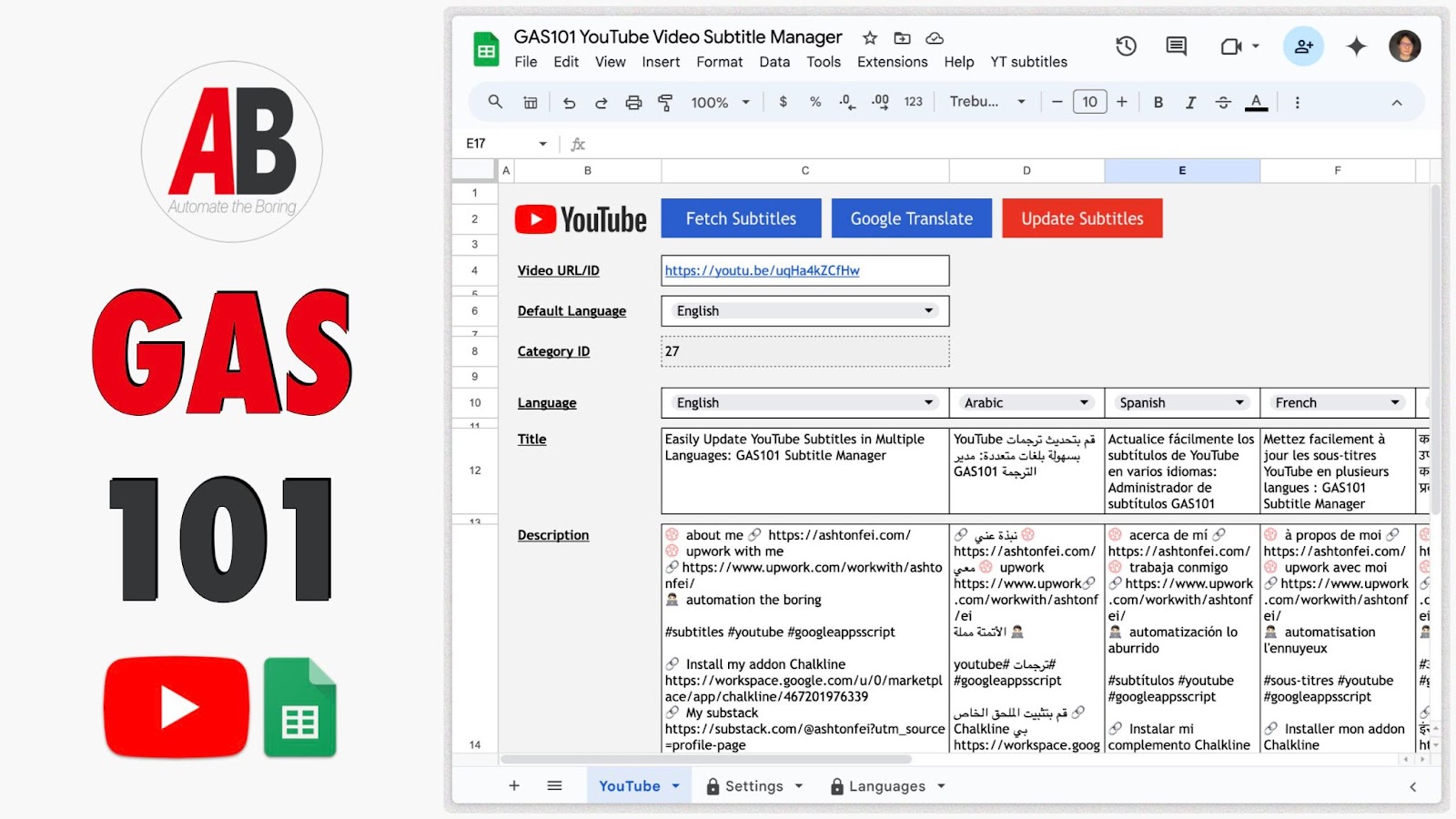Open the text color picker
The height and width of the screenshot is (819, 1456).
[x=1257, y=103]
